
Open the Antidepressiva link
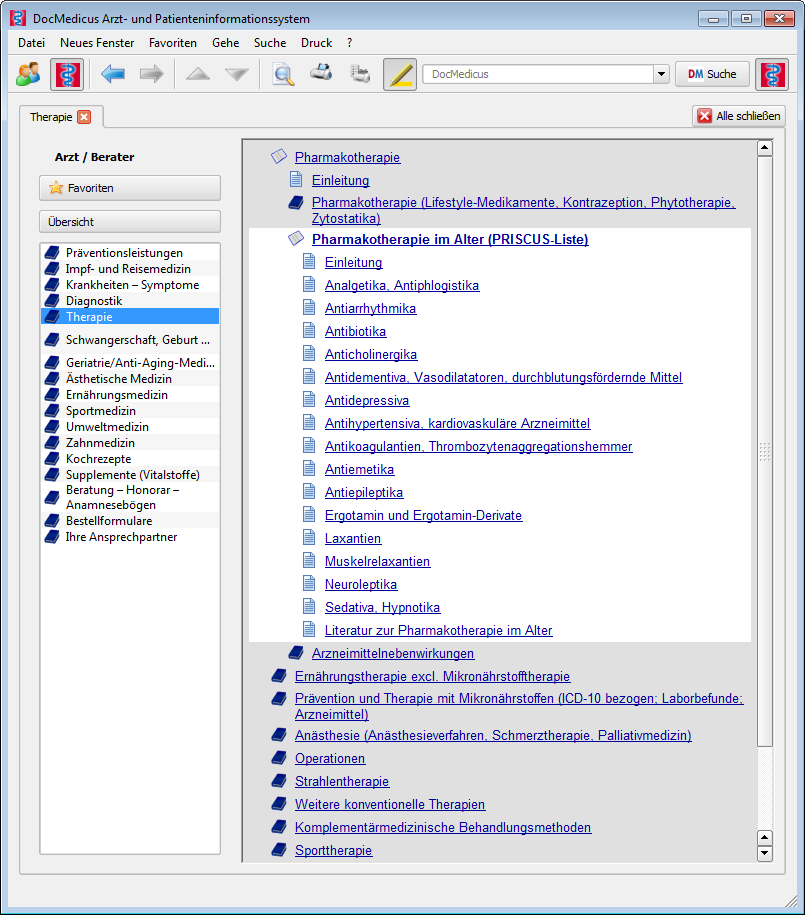(367, 400)
